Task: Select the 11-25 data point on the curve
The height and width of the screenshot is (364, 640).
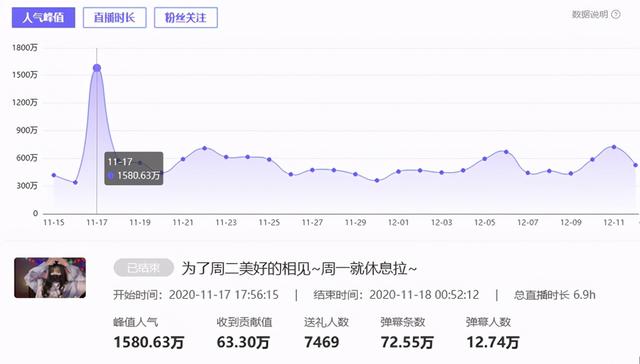Action: (269, 160)
